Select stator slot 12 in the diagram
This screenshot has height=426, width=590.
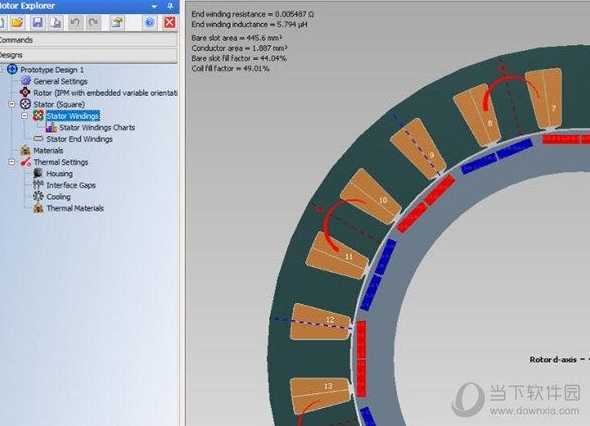(x=322, y=322)
